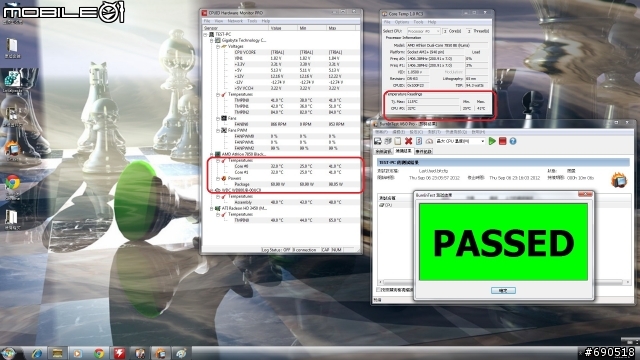Open the CPU temperature dropdown in BurnInTest toolbar

[x=461, y=141]
